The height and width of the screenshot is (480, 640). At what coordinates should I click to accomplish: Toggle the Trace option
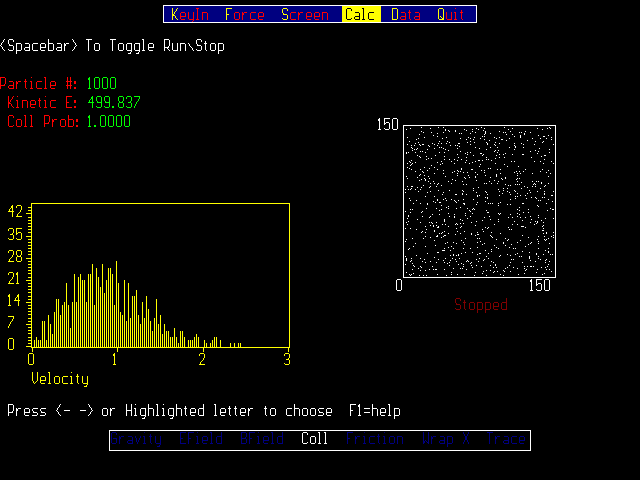point(505,439)
